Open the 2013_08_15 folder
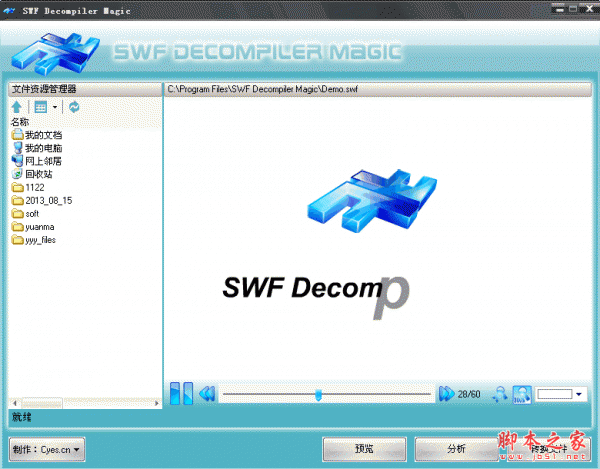The height and width of the screenshot is (469, 600). (x=42, y=200)
